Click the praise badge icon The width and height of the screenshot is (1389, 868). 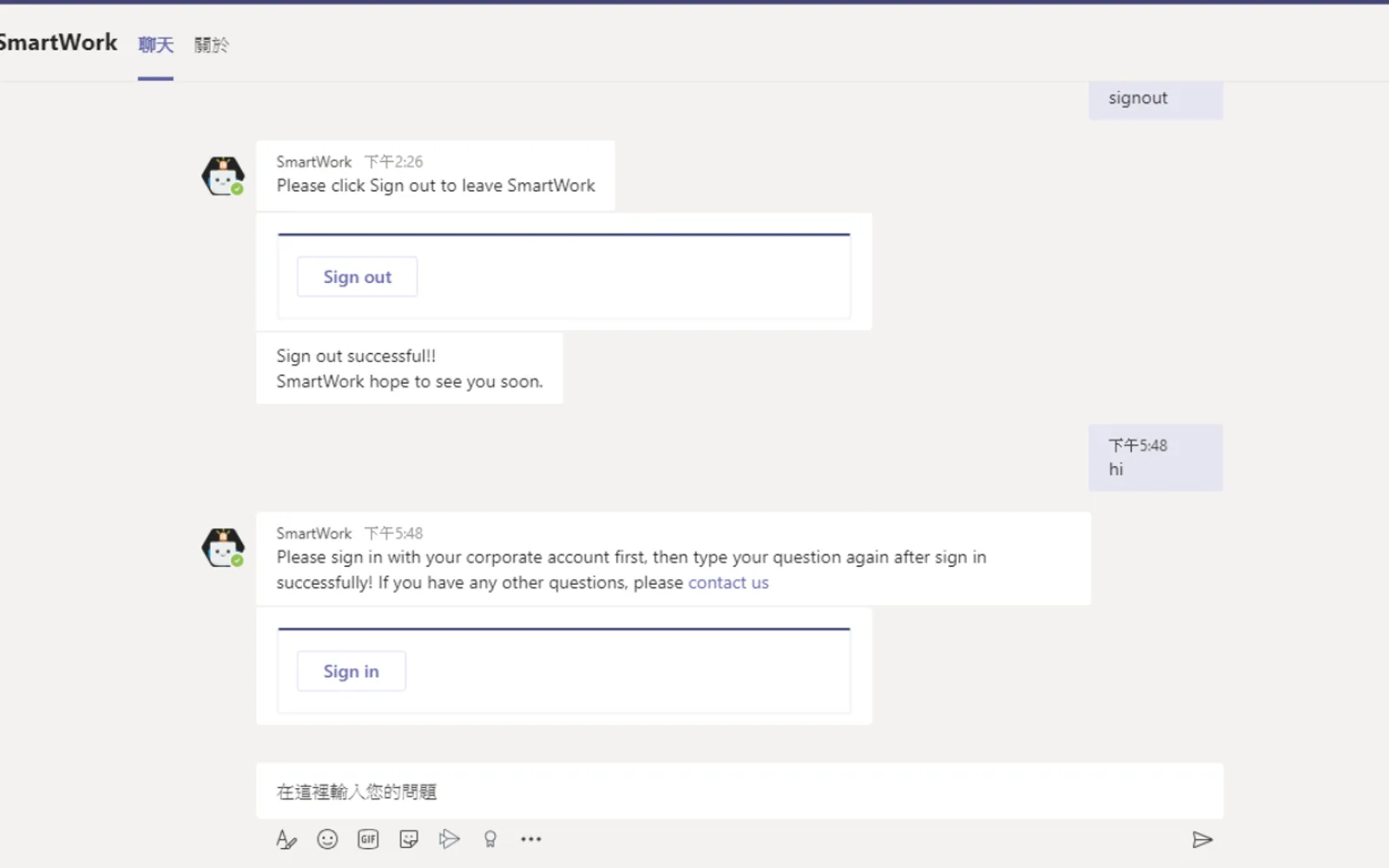490,839
